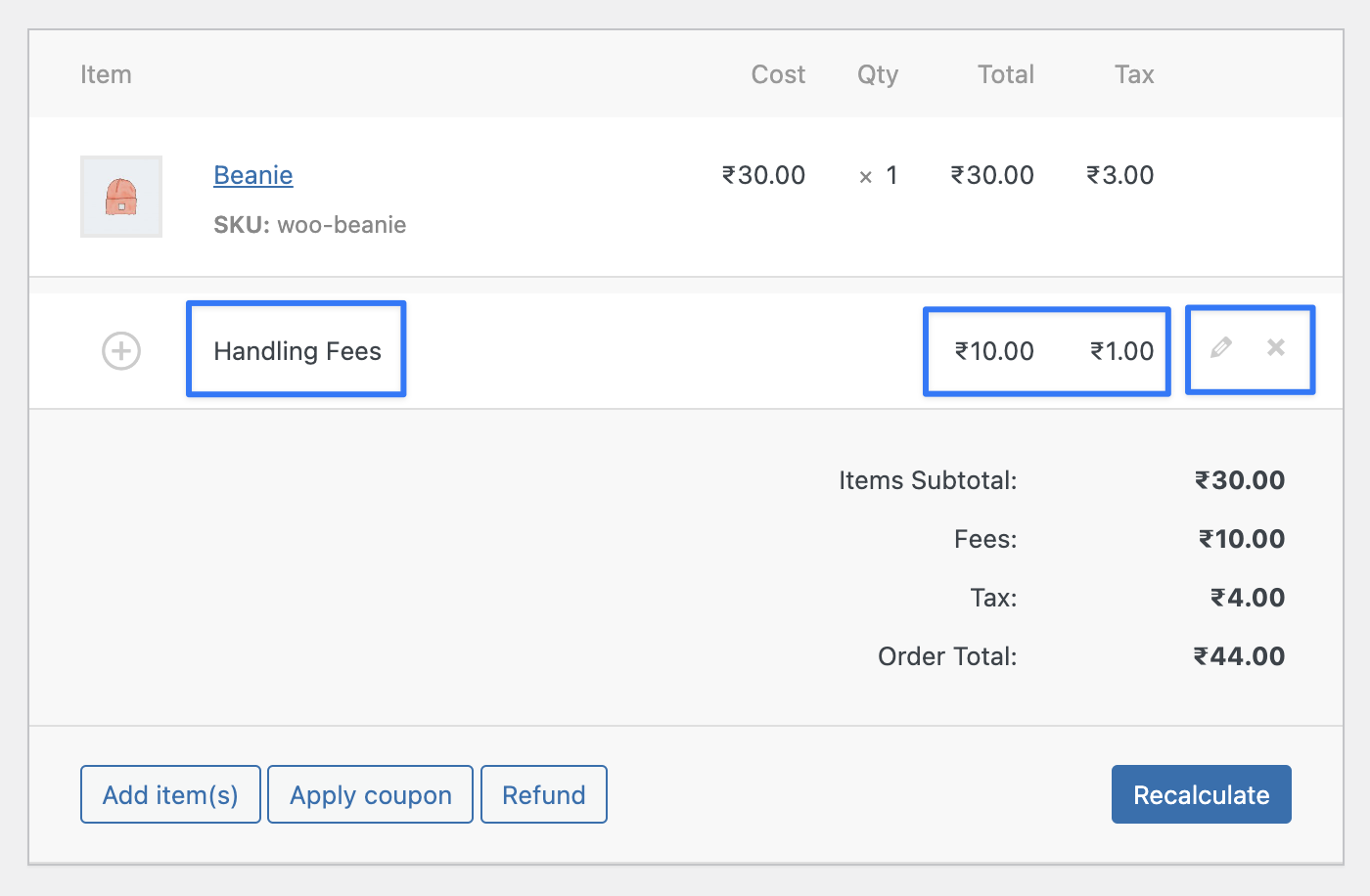Click the Apply coupon button
The height and width of the screenshot is (896, 1370).
point(370,794)
